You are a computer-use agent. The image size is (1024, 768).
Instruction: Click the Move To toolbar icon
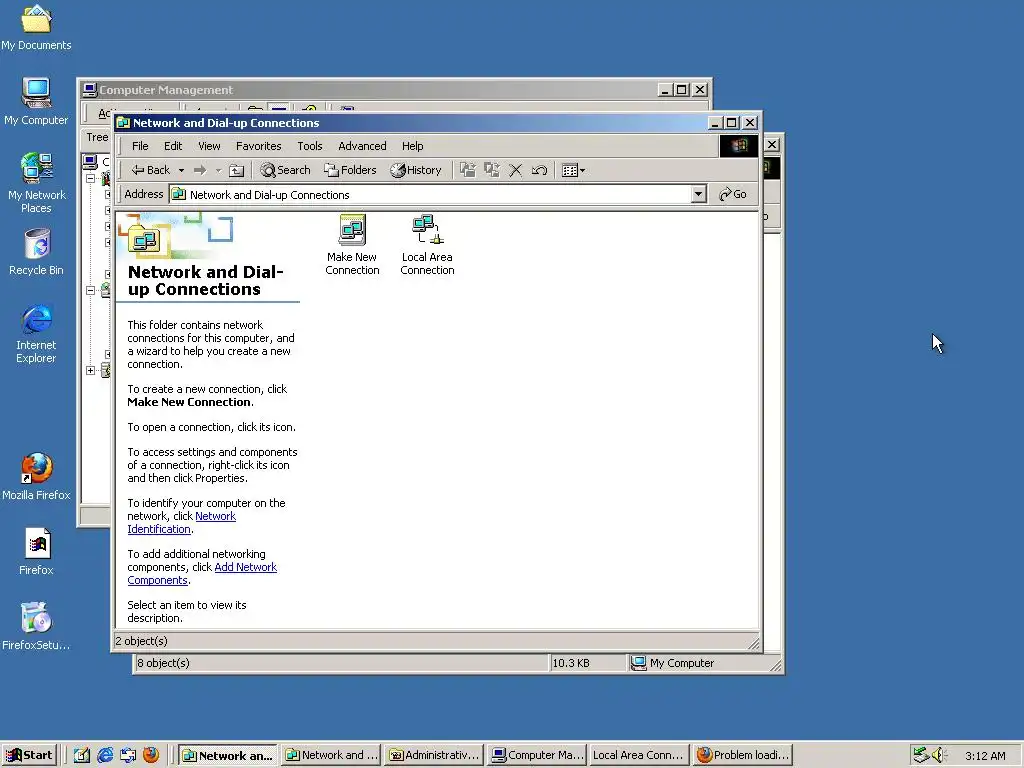coord(468,170)
